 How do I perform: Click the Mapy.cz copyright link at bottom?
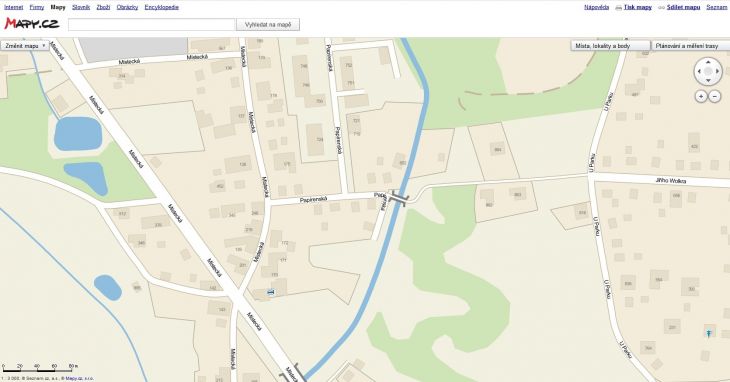pos(73,379)
